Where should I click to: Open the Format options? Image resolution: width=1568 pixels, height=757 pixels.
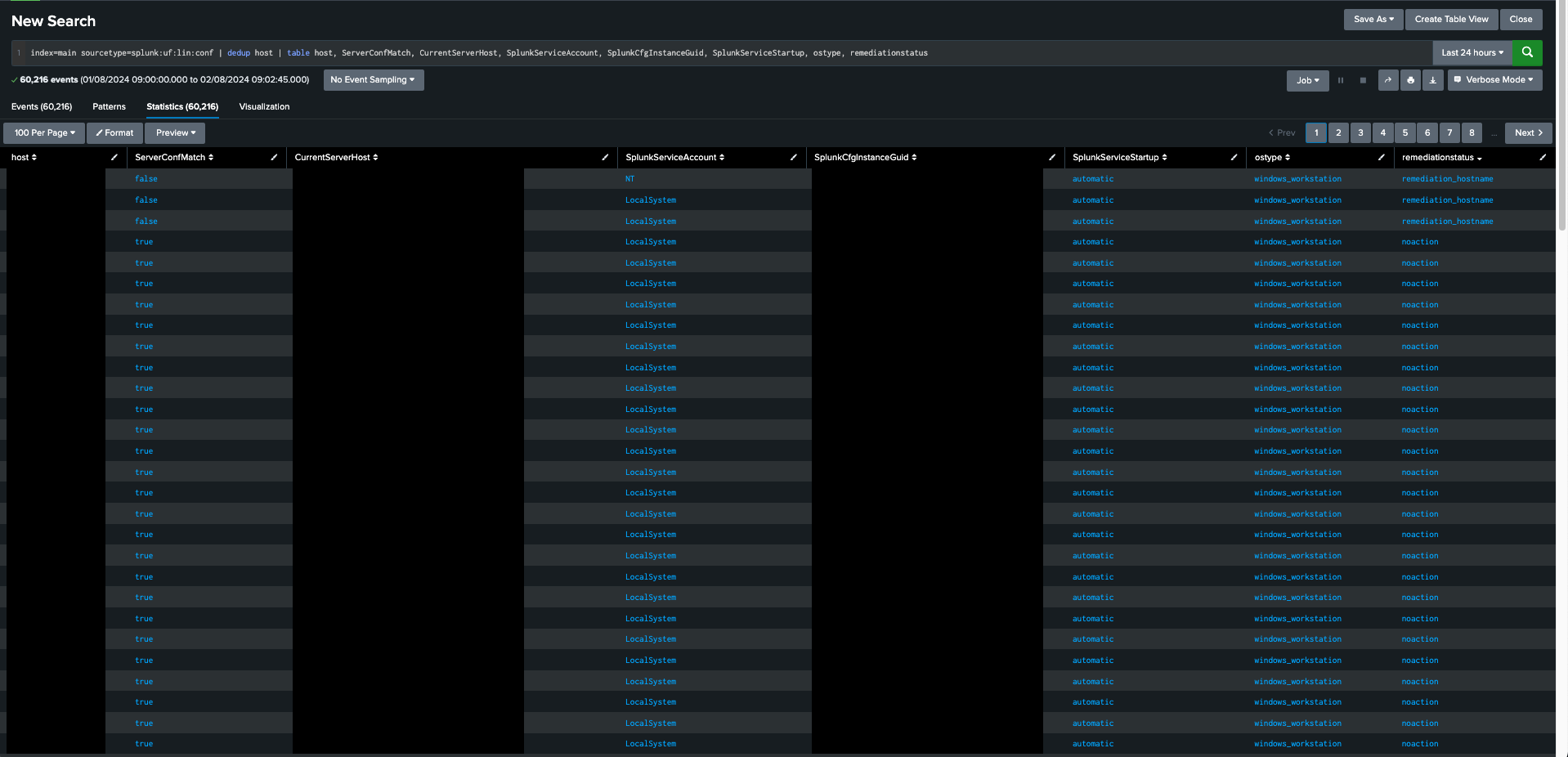tap(114, 132)
